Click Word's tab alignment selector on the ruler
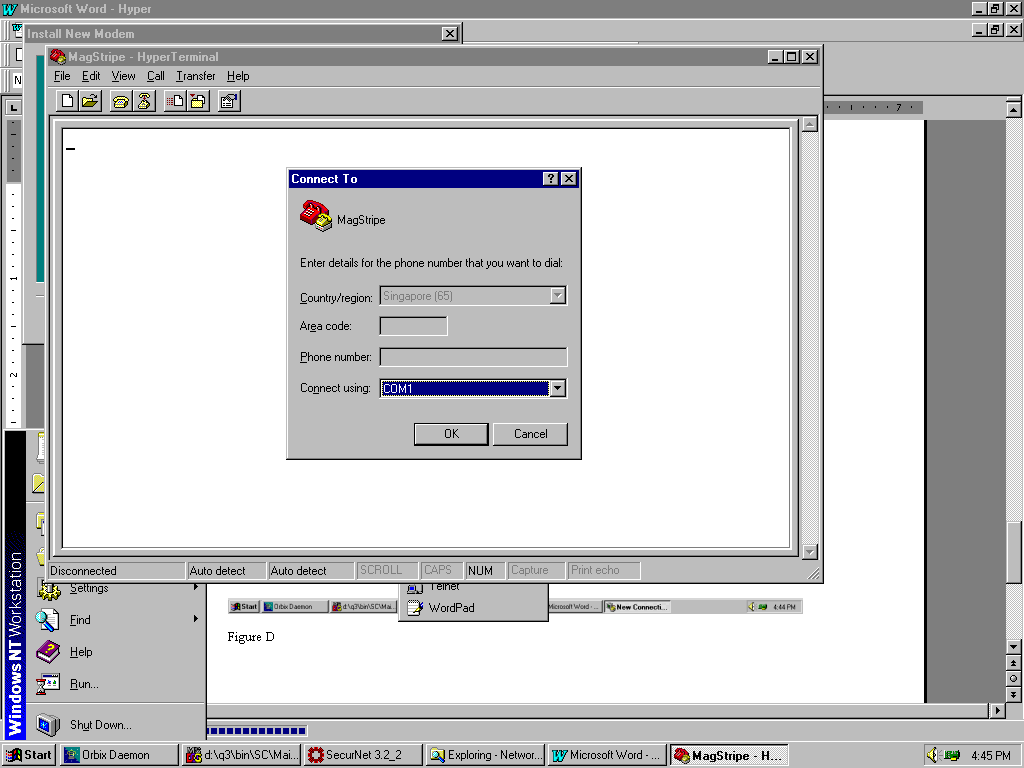Viewport: 1024px width, 768px height. click(13, 107)
